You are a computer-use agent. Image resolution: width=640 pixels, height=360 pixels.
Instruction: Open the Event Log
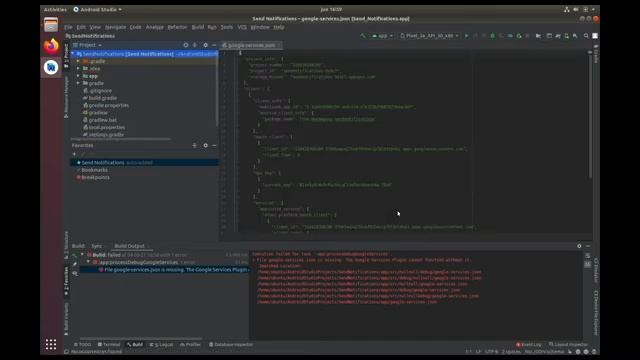(529, 344)
